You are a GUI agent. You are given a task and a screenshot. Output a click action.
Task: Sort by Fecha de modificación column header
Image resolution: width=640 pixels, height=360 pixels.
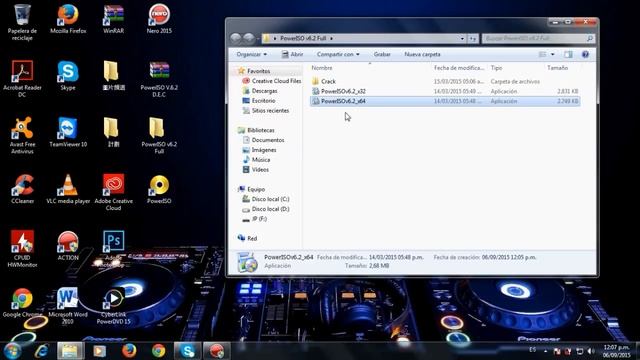point(459,68)
